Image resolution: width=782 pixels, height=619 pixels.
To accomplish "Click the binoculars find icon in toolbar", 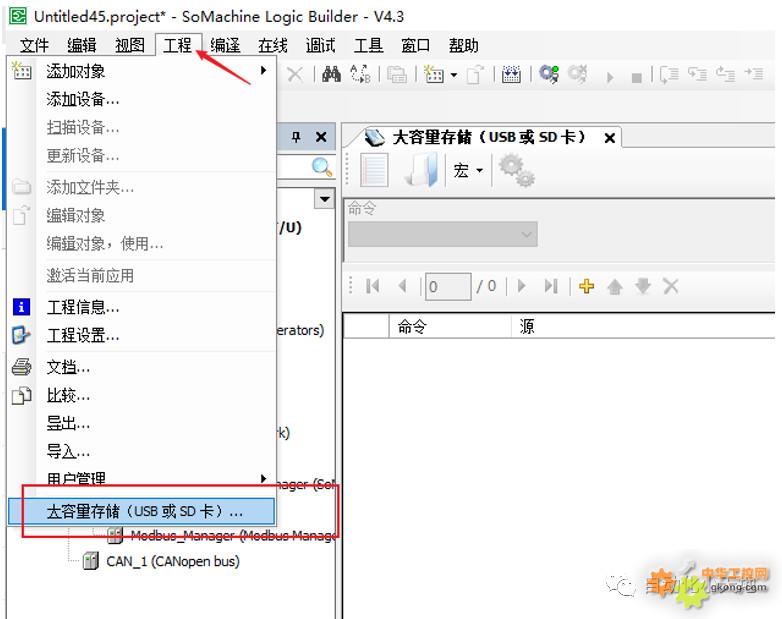I will [331, 74].
